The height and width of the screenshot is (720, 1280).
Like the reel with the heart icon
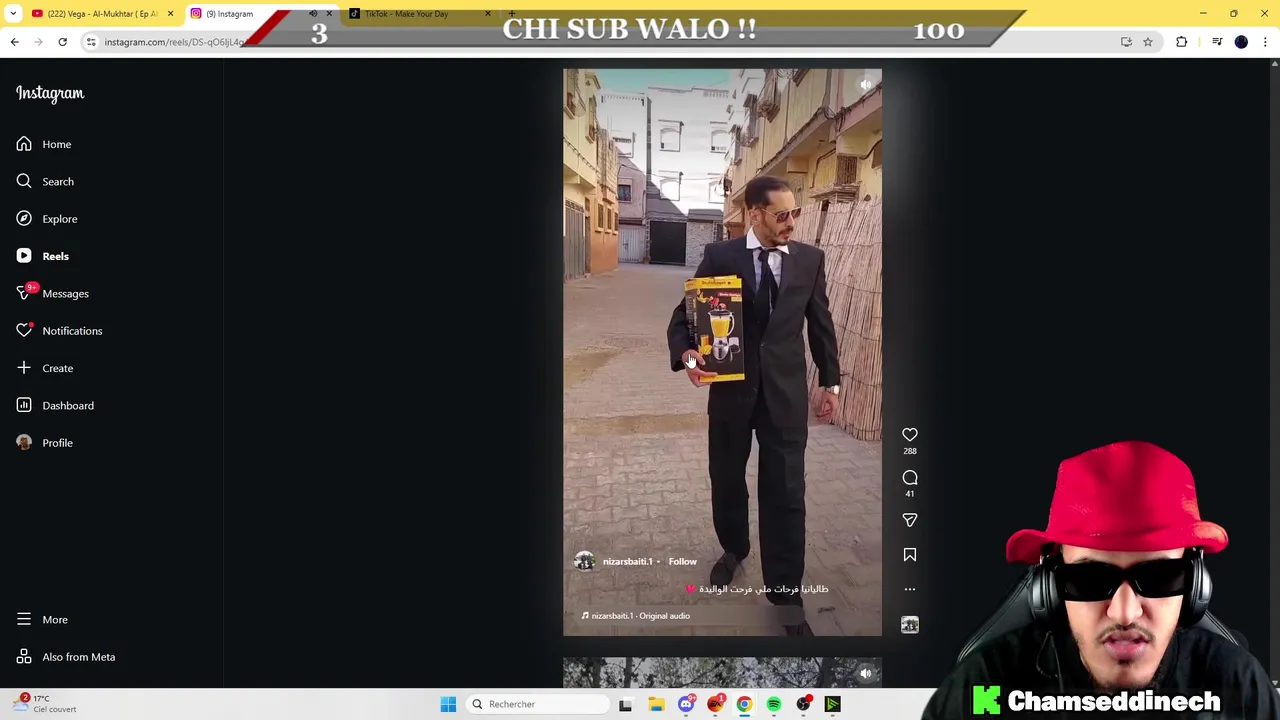910,435
